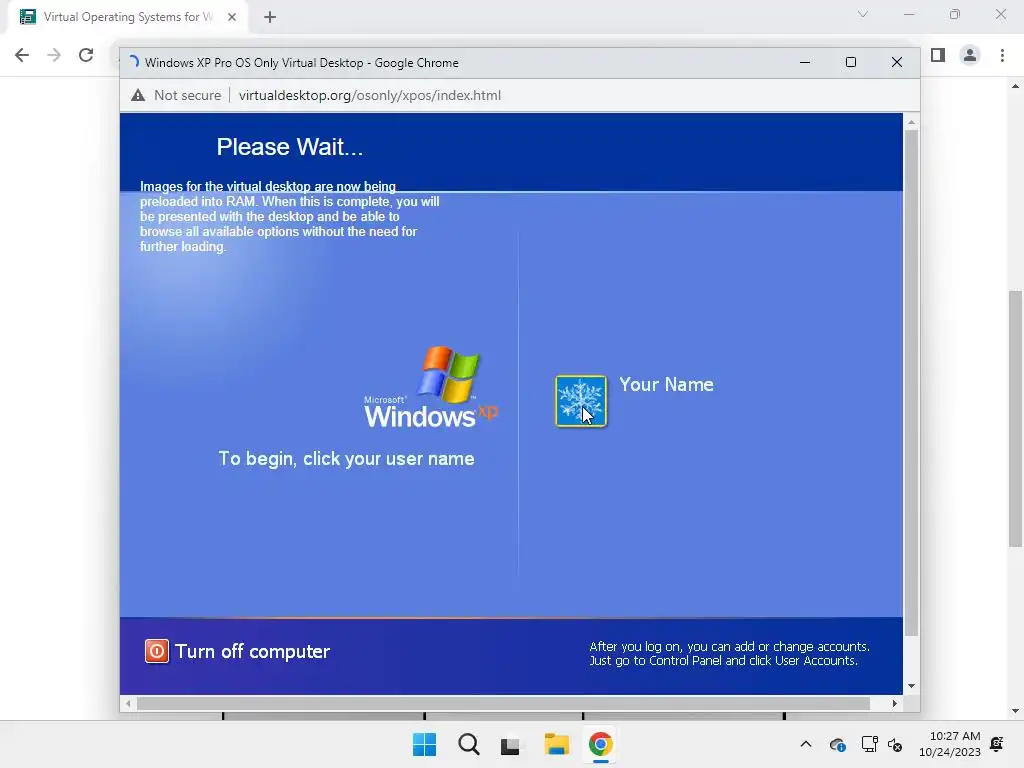Click the muted volume tray icon

895,744
